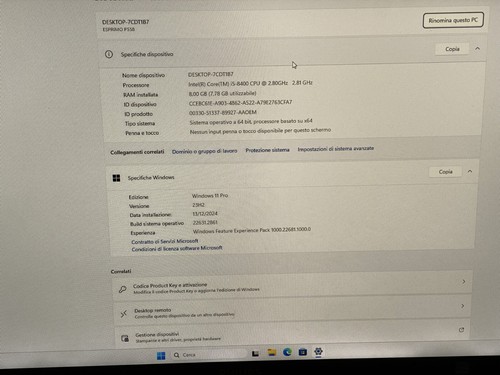This screenshot has width=500, height=375.
Task: Click the Desktop remoto icon
Action: [124, 314]
